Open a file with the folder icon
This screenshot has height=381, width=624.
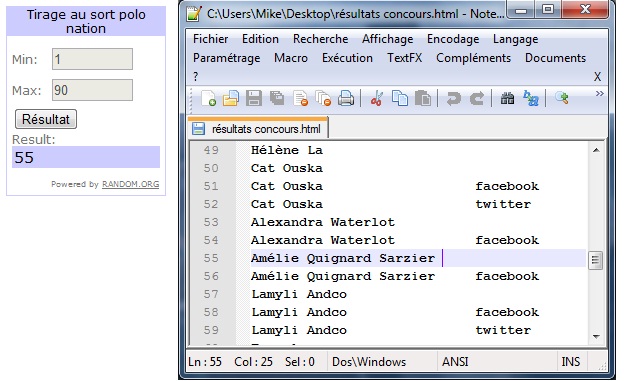click(231, 98)
